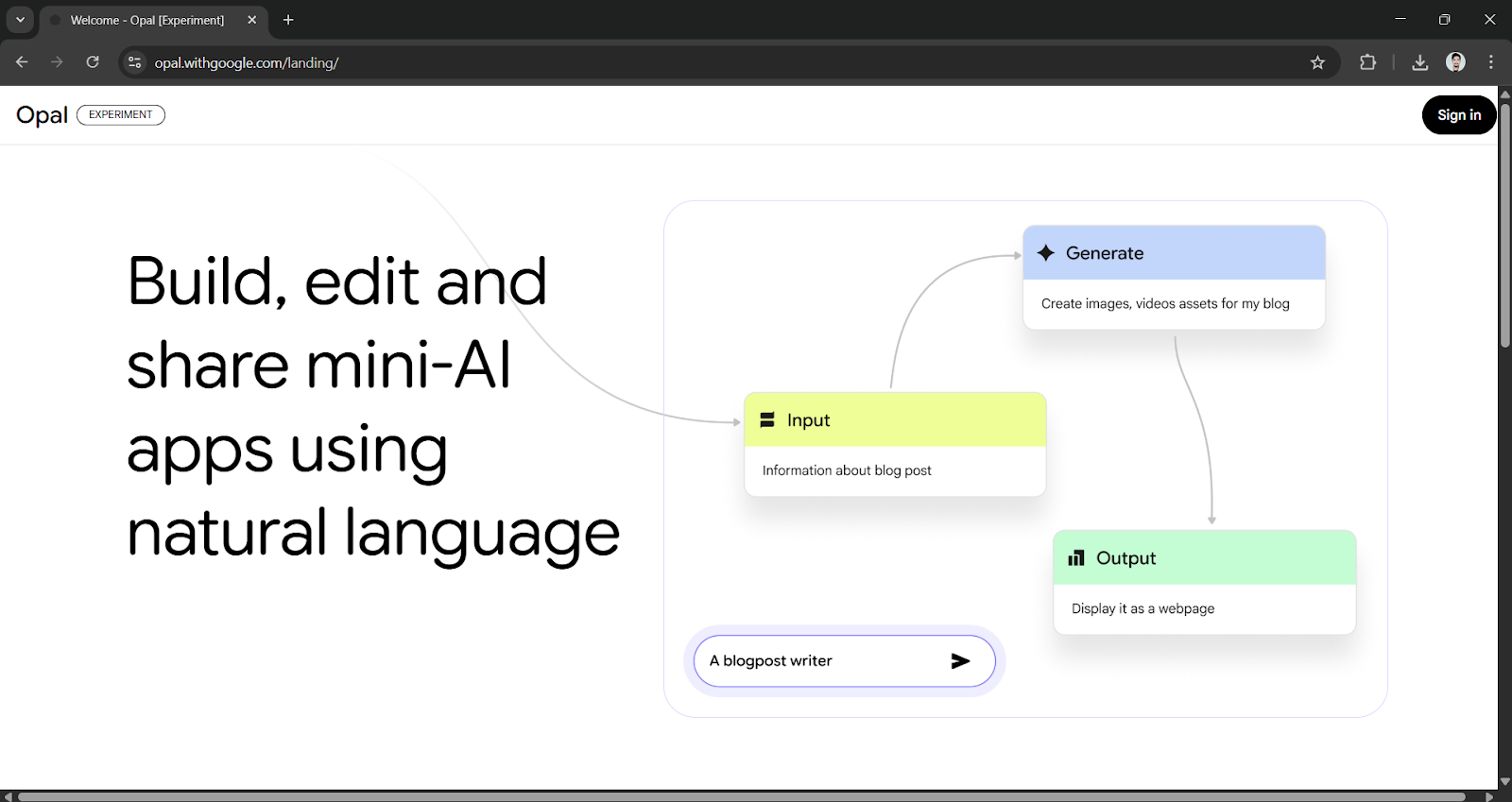Screen dimensions: 1512x802
Task: Click 'Information about blog post' text
Action: pos(847,470)
